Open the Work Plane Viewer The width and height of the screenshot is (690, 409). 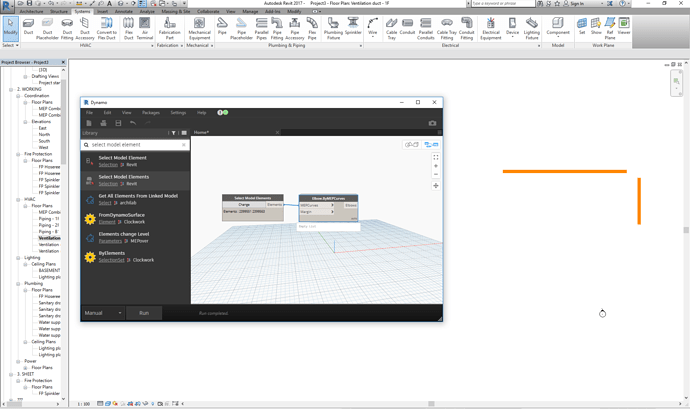(624, 26)
